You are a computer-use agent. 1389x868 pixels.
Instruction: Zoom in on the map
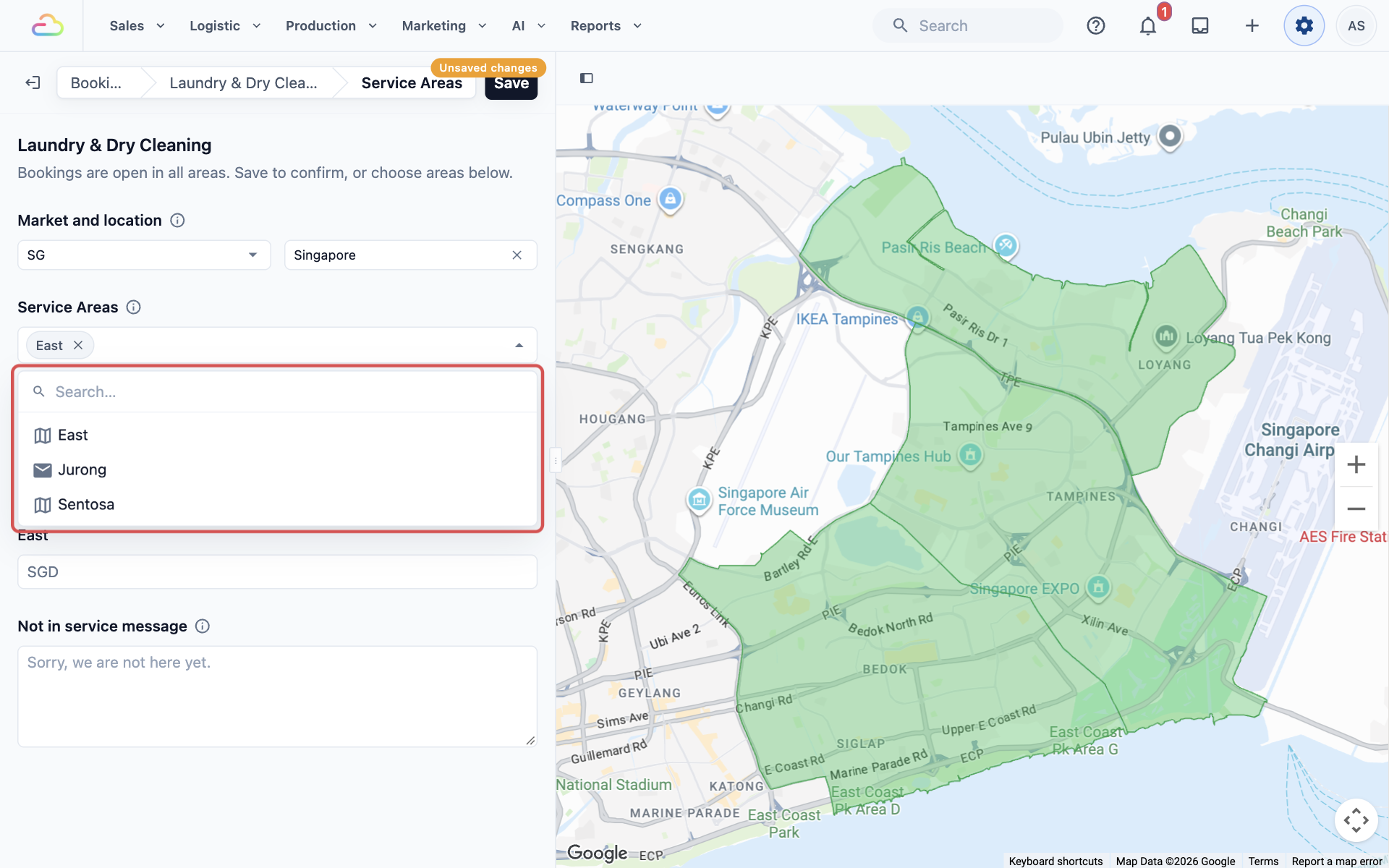[1356, 464]
